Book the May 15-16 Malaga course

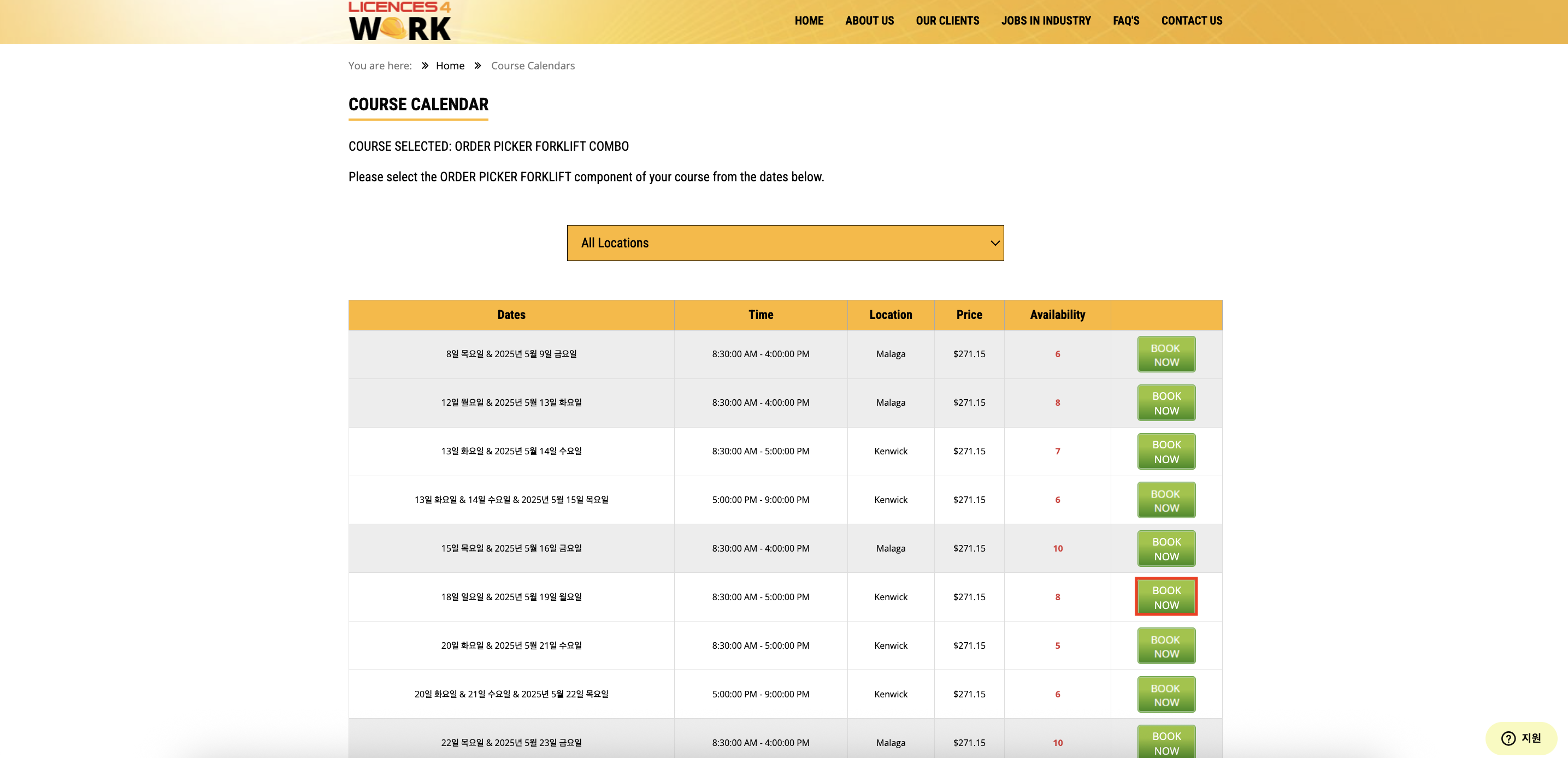(1166, 549)
